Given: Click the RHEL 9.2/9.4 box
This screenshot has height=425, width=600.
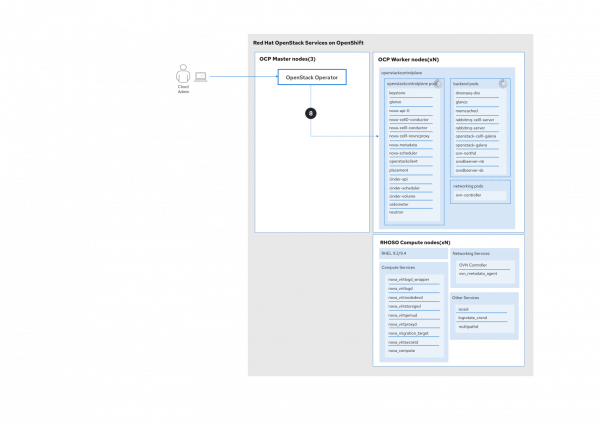Looking at the screenshot, I should click(396, 254).
